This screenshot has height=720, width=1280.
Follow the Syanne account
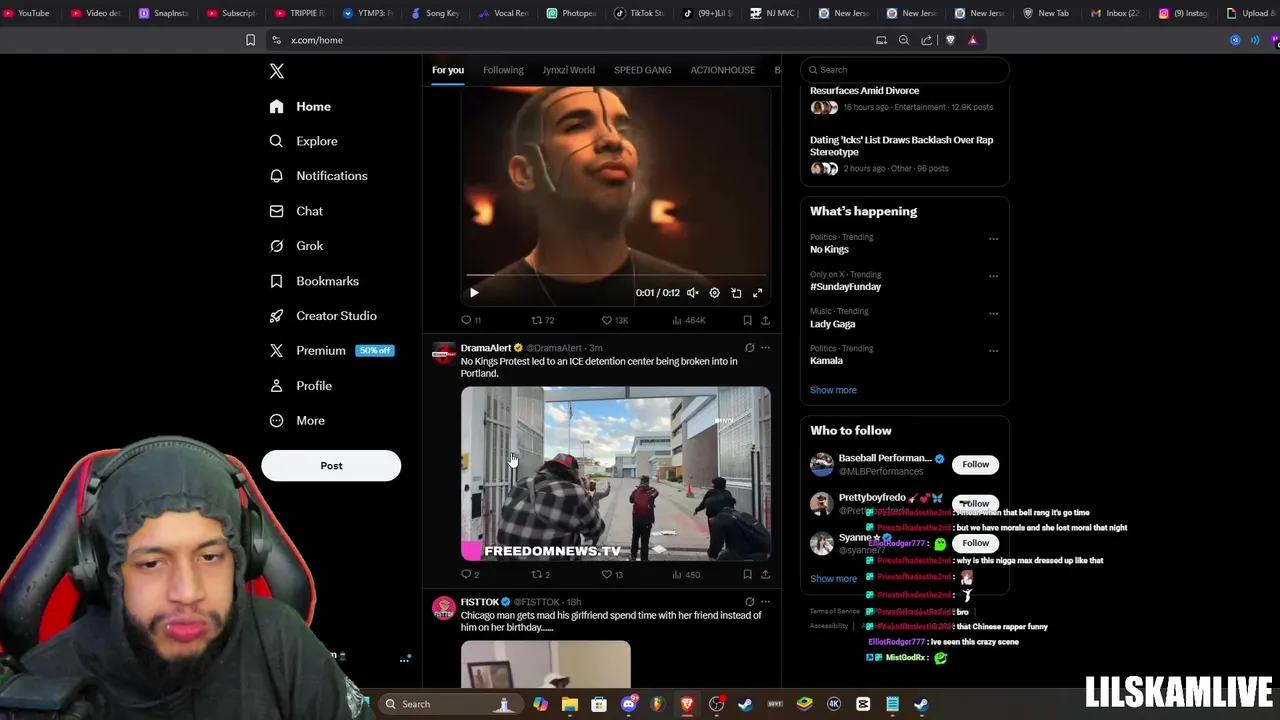(975, 543)
